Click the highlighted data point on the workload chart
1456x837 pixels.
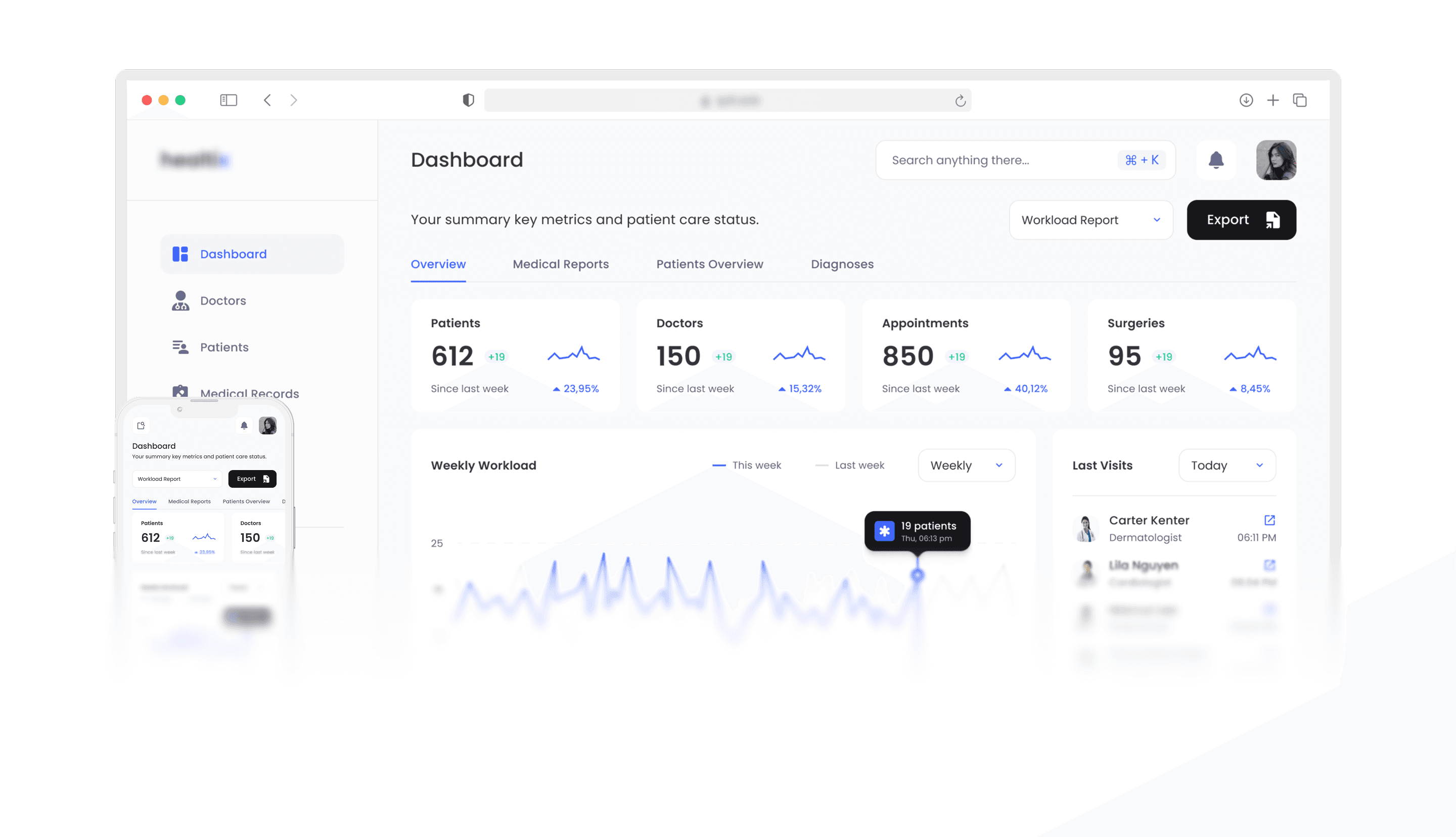pos(917,575)
